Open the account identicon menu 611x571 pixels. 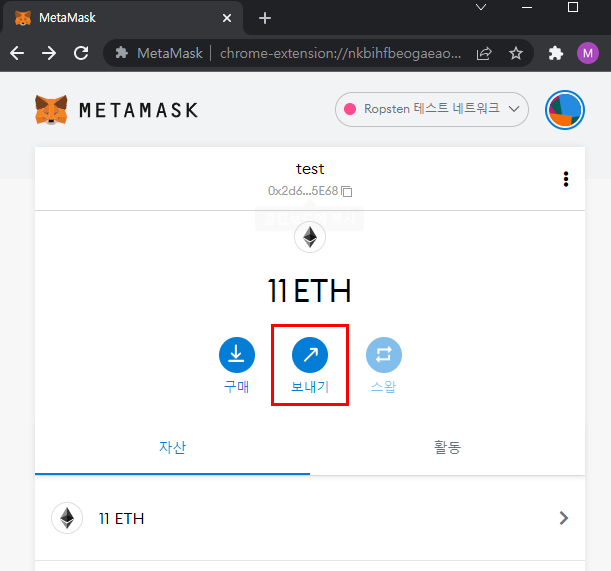pos(565,110)
